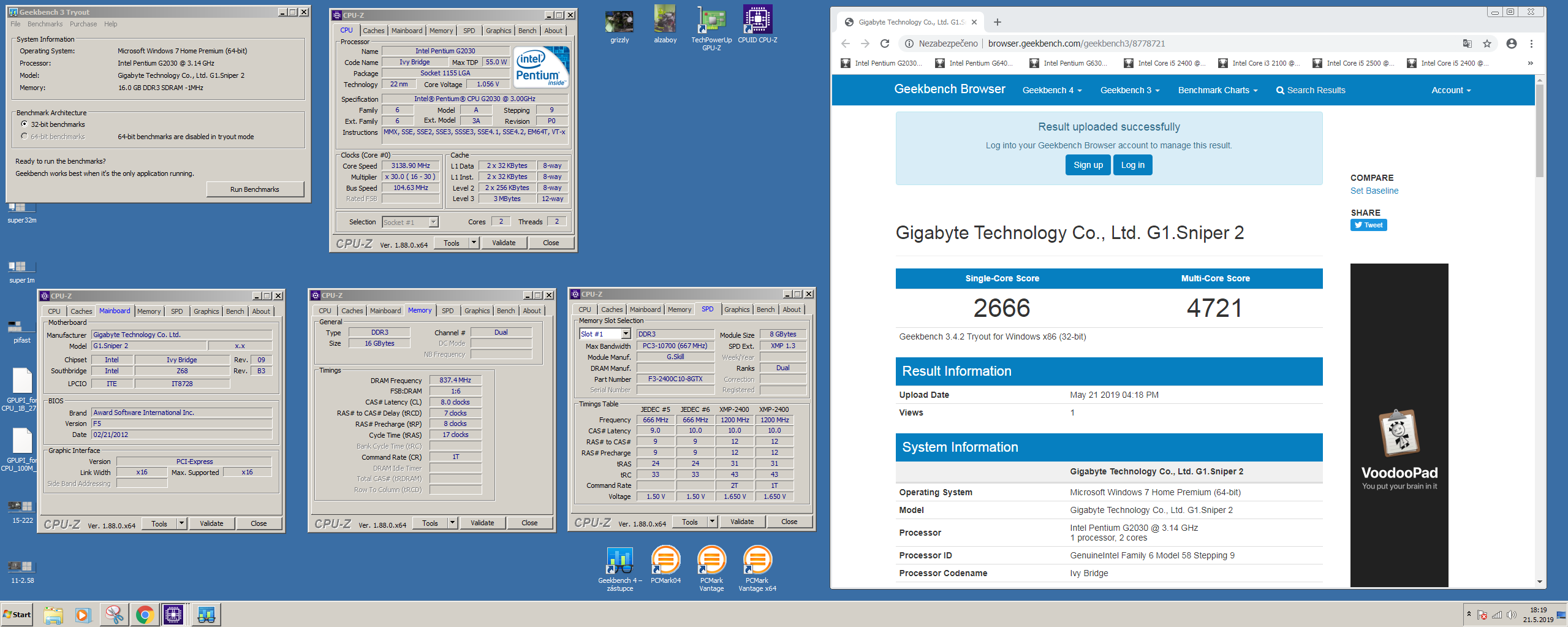Bookmark this page with the star icon
1568x627 pixels.
point(1487,44)
